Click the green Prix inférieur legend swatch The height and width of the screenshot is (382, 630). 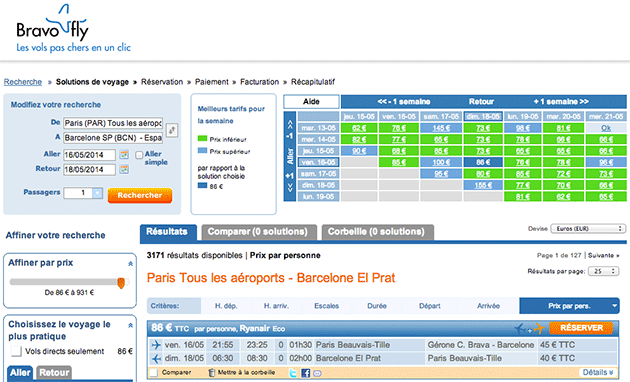[202, 139]
